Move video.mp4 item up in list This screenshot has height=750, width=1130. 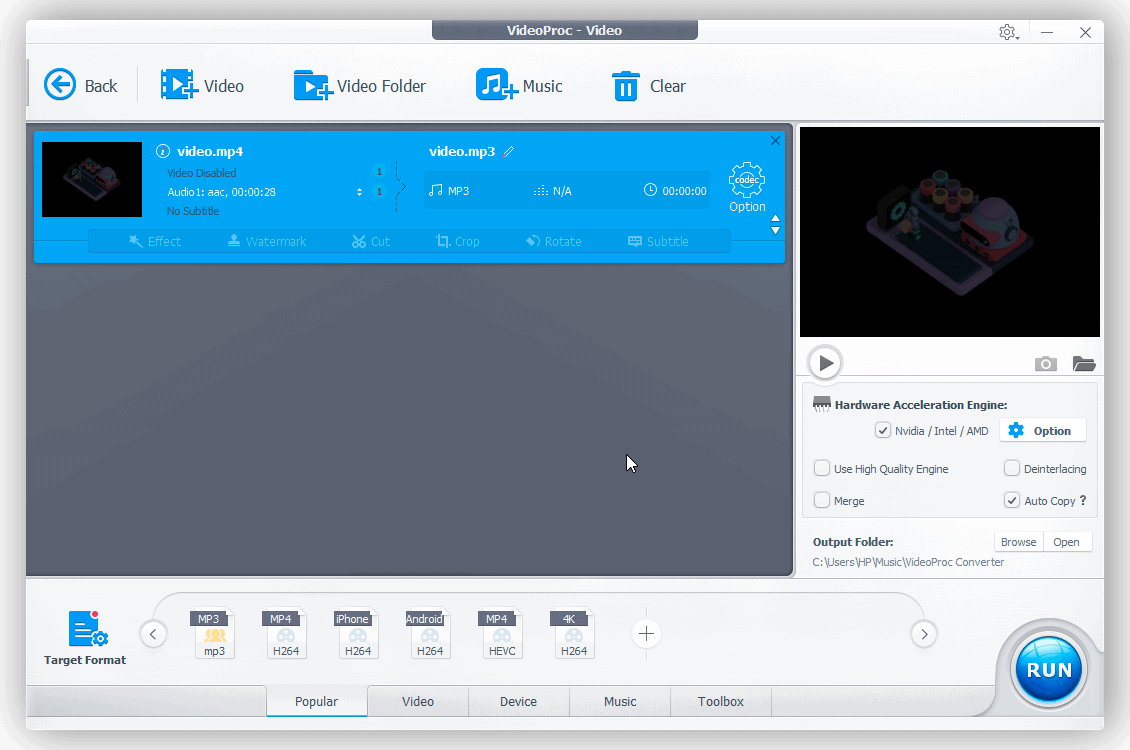tap(775, 218)
